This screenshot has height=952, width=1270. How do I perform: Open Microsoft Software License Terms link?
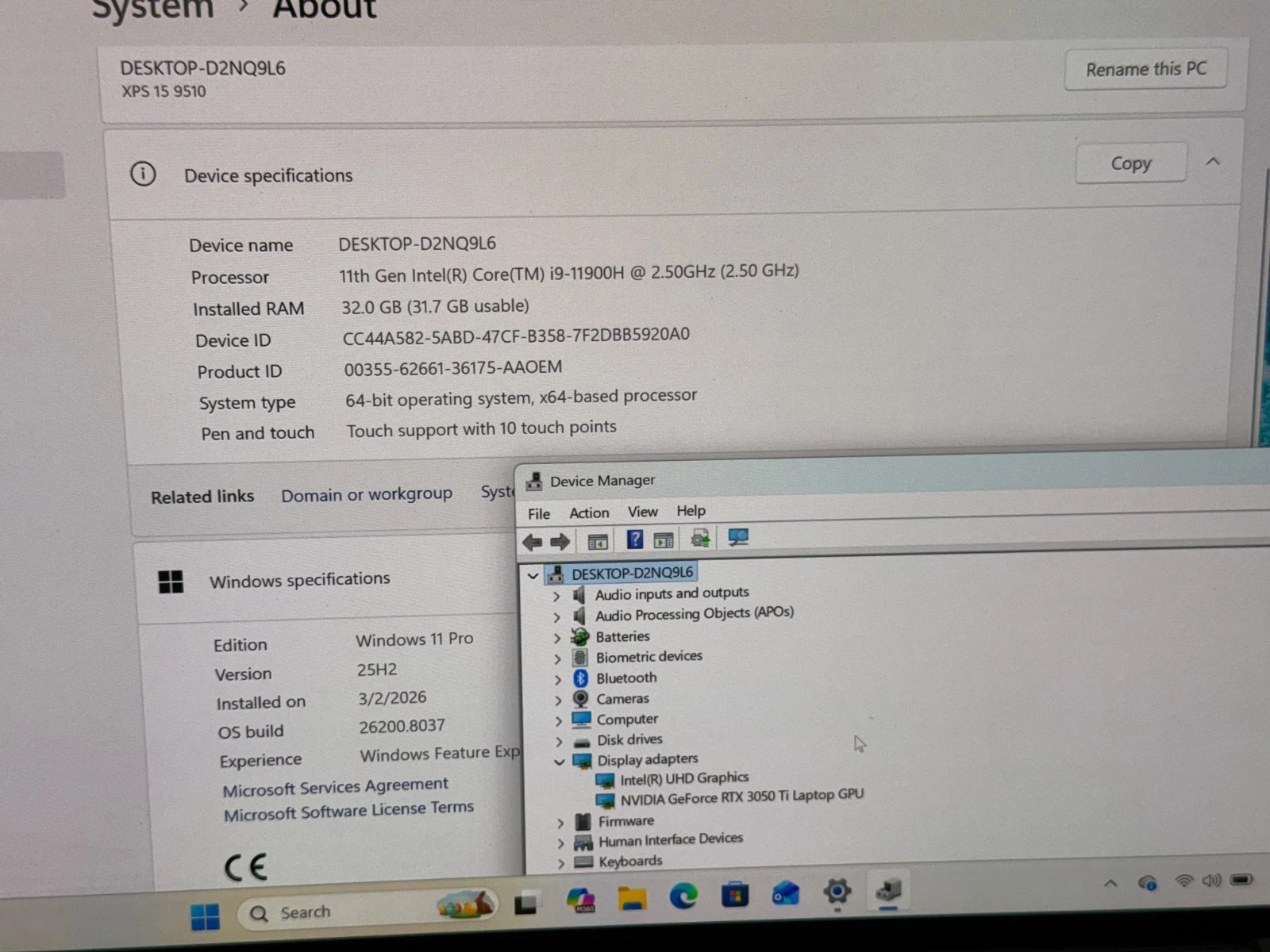click(x=348, y=810)
